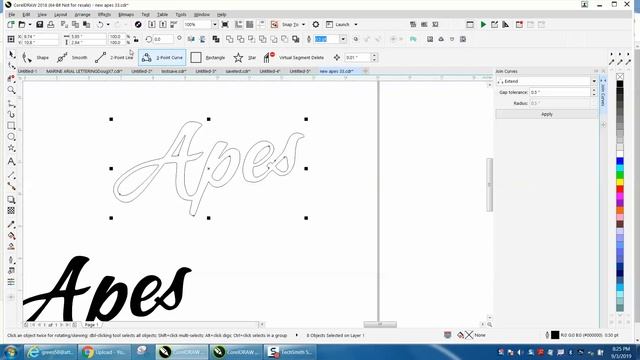Viewport: 640px width, 360px height.
Task: Open the Snap To dropdown
Action: tap(303, 24)
